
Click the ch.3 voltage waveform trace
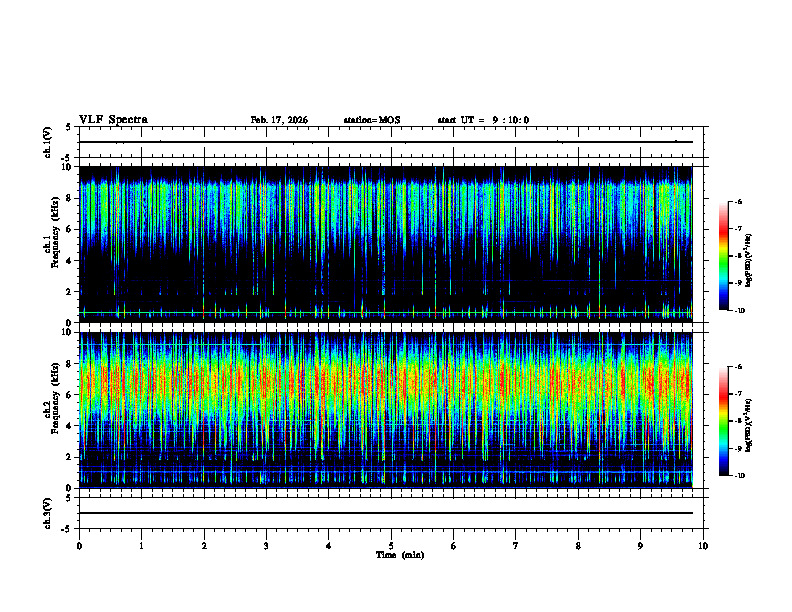[386, 513]
